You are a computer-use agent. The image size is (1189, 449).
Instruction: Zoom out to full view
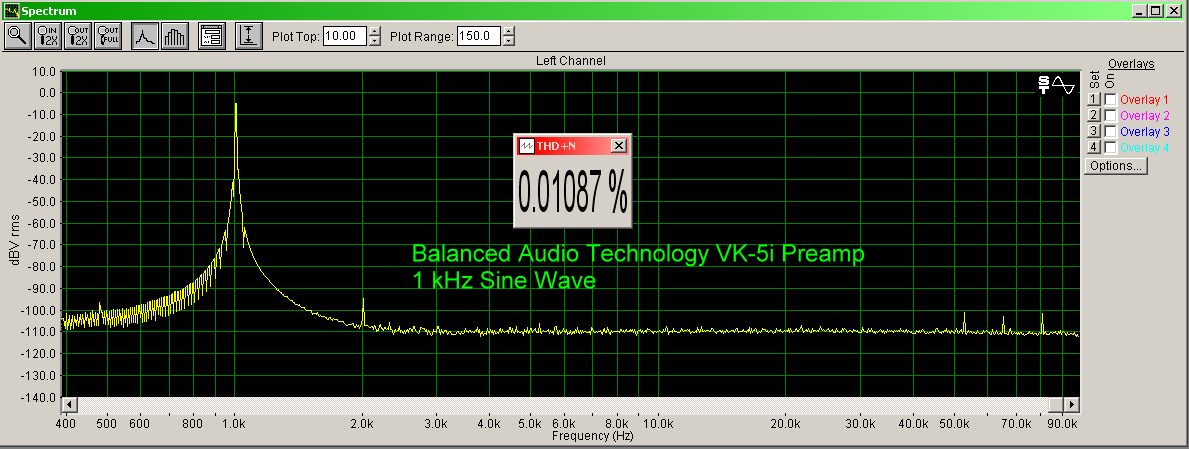[109, 36]
